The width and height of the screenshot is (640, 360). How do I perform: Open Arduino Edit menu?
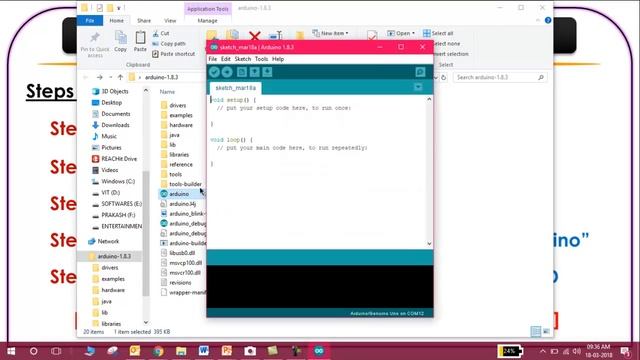tap(226, 59)
